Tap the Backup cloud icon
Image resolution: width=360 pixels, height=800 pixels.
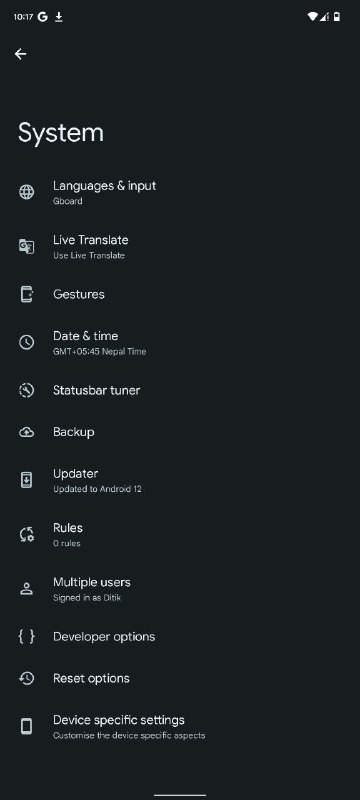pyautogui.click(x=27, y=432)
